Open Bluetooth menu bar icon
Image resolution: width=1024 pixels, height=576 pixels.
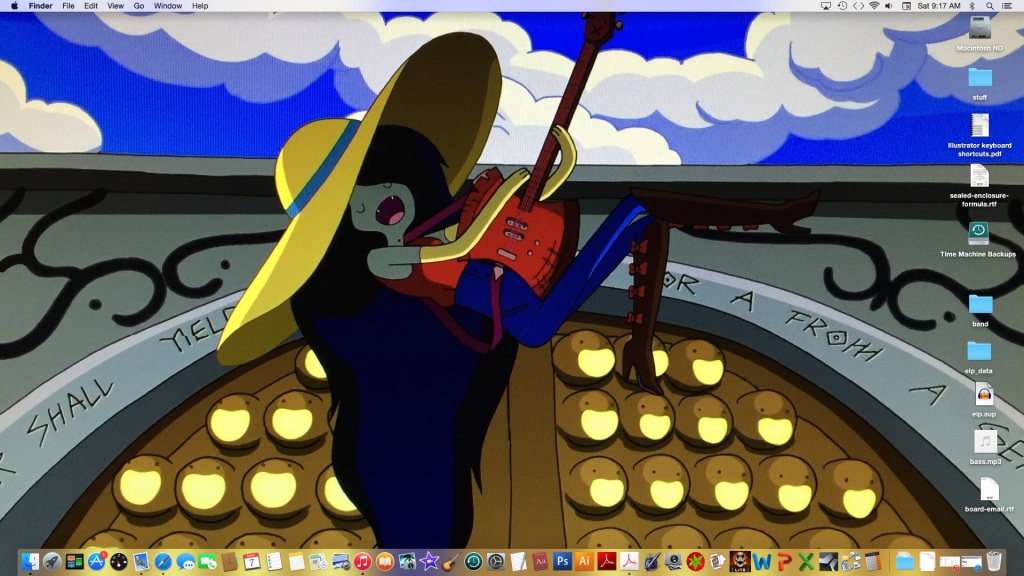972,6
